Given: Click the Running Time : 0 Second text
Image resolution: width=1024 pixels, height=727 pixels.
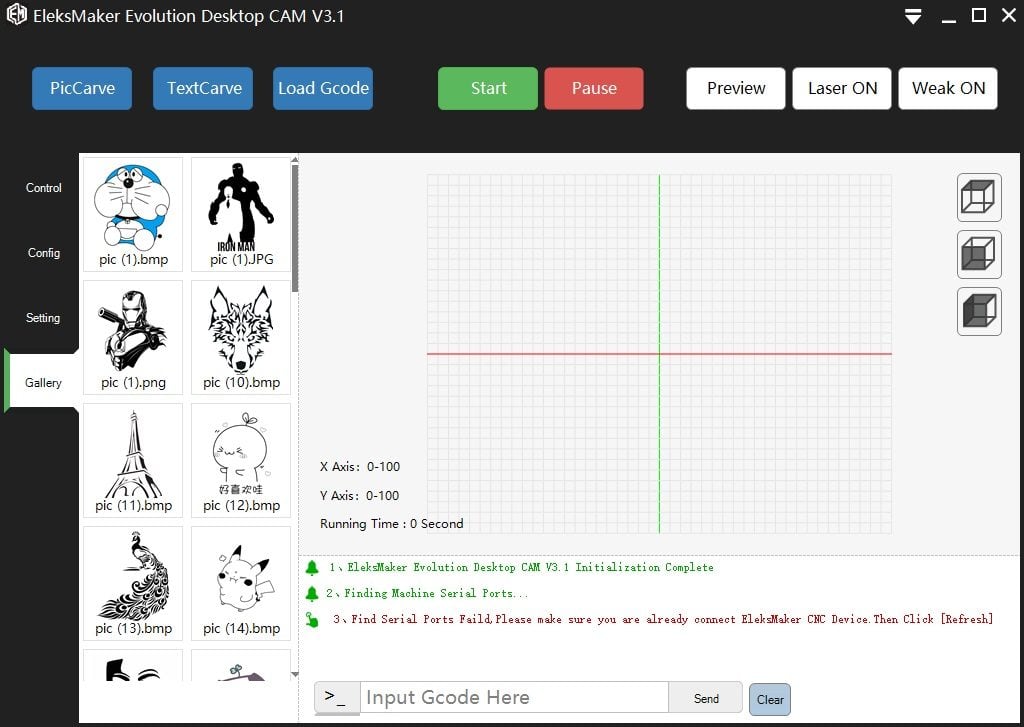Looking at the screenshot, I should (392, 524).
